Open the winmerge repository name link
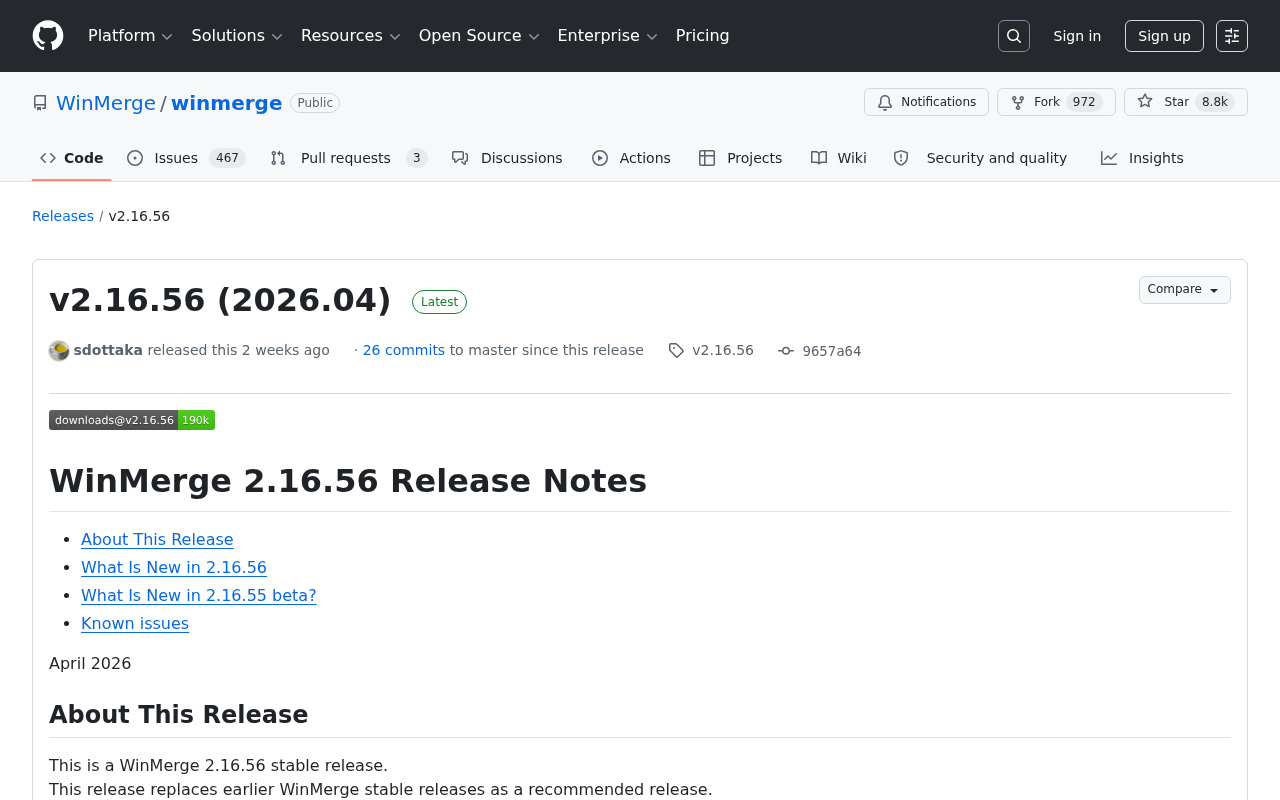Image resolution: width=1280 pixels, height=800 pixels. [x=227, y=103]
